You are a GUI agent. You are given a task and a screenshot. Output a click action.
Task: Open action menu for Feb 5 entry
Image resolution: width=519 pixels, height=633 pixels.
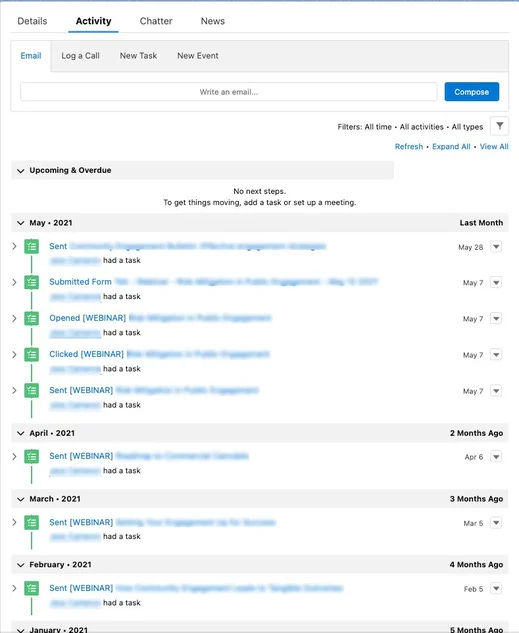point(496,589)
